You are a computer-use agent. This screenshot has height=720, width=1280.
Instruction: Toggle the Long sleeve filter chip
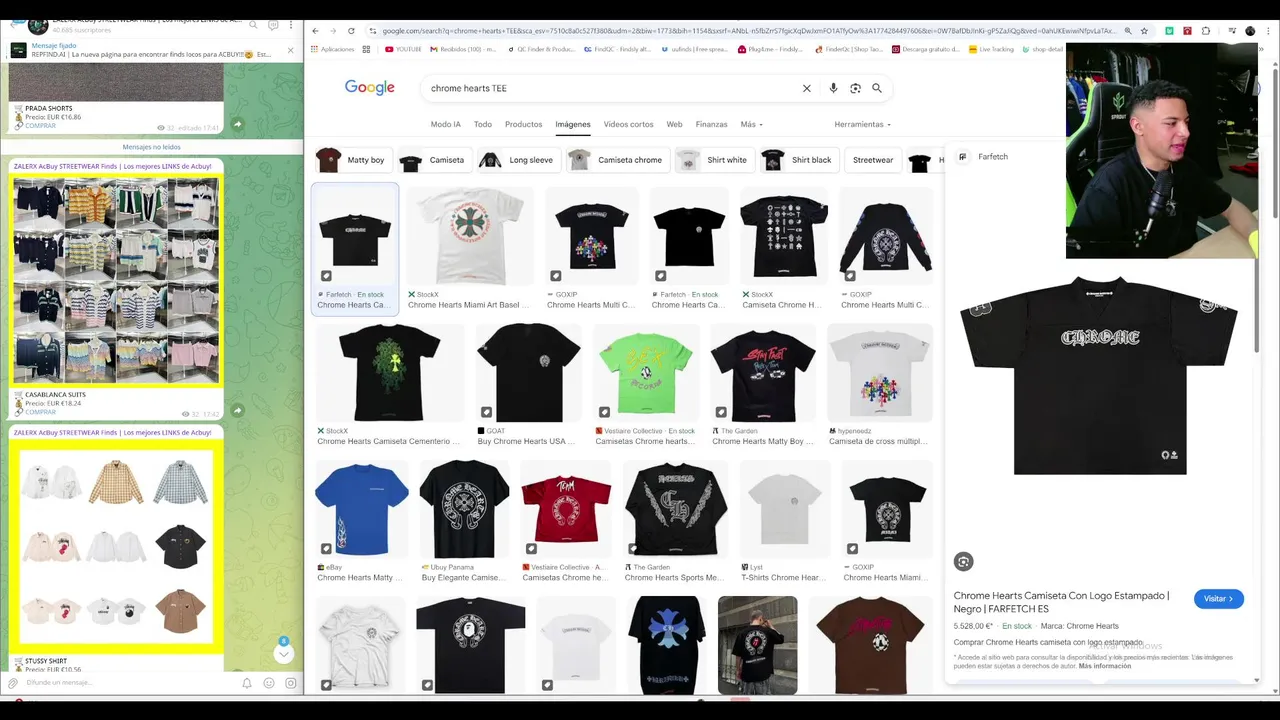click(x=518, y=160)
